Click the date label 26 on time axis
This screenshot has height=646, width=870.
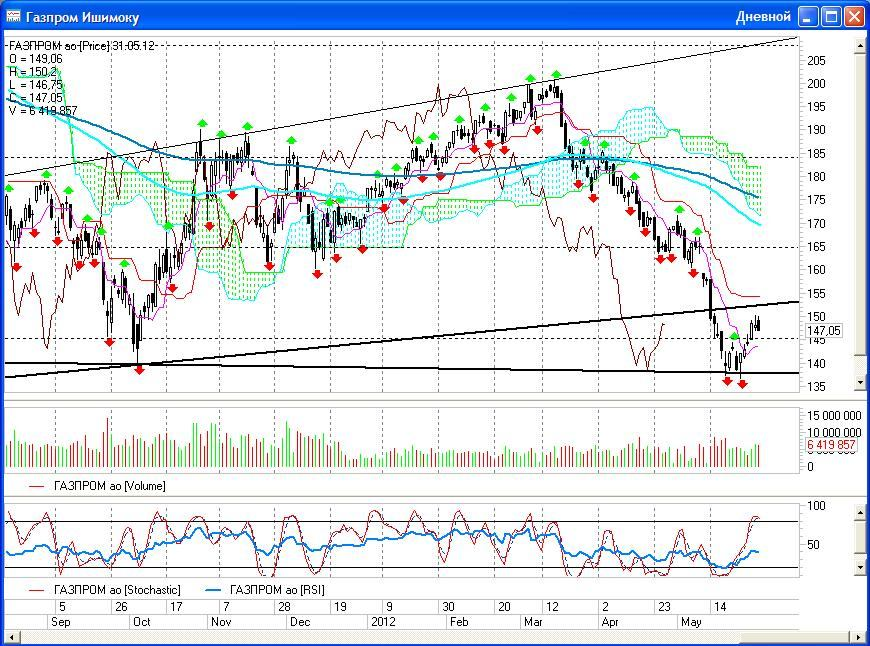tap(121, 607)
